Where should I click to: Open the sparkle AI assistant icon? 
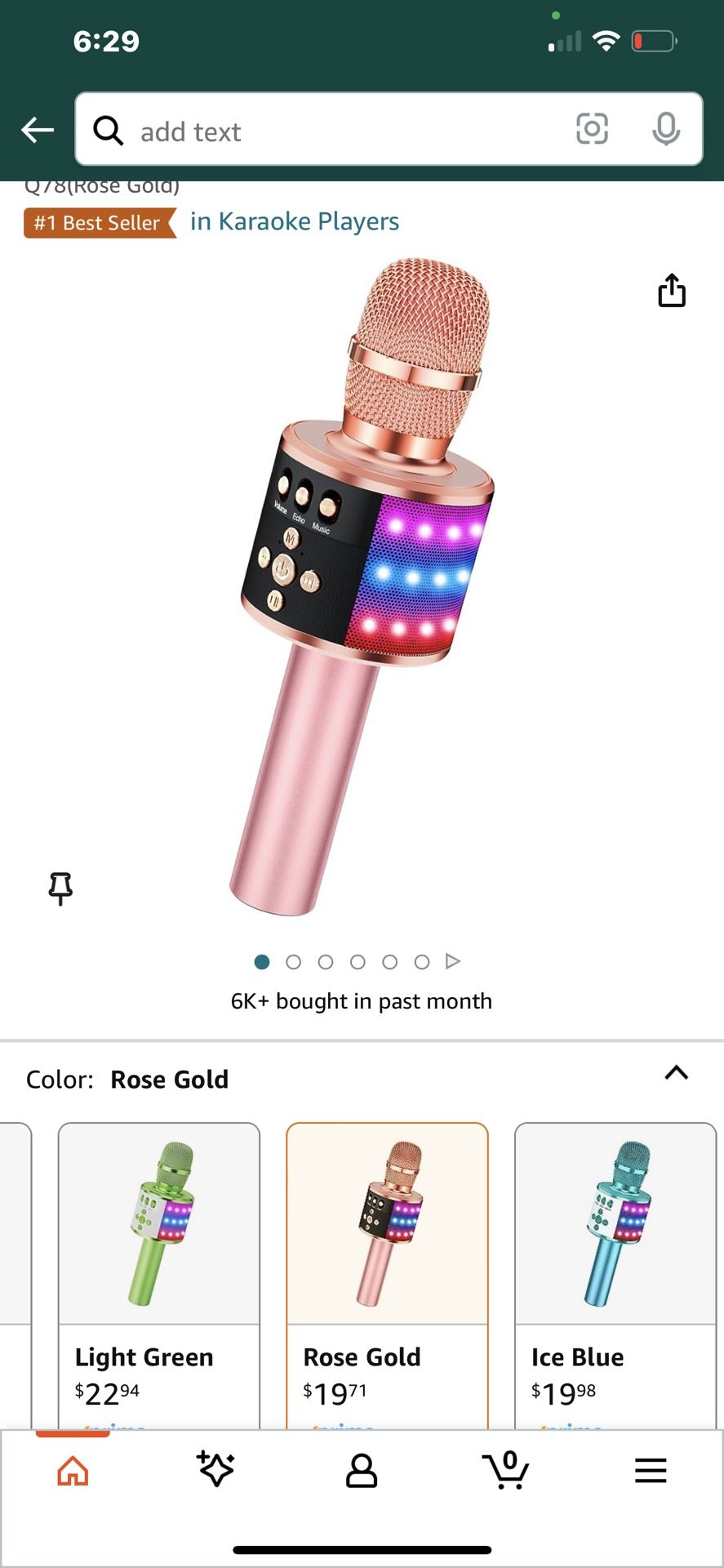[x=216, y=1469]
